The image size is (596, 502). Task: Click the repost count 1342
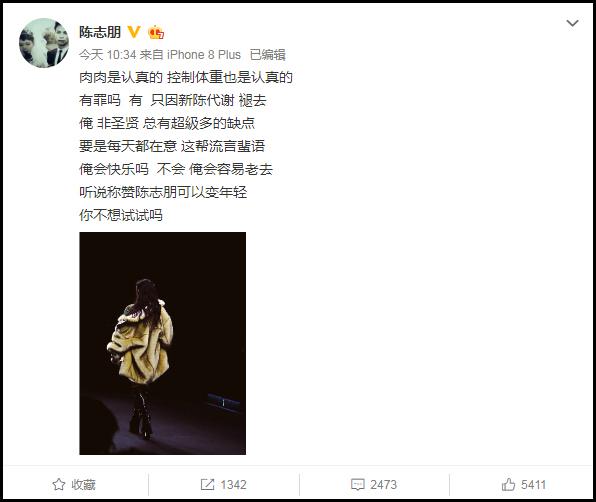tap(233, 485)
